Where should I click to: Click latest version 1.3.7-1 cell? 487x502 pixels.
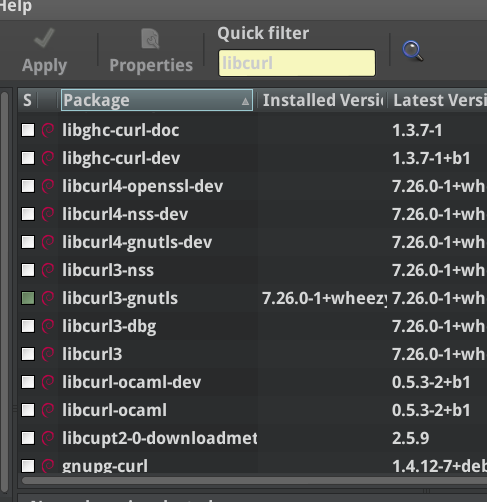(x=417, y=130)
